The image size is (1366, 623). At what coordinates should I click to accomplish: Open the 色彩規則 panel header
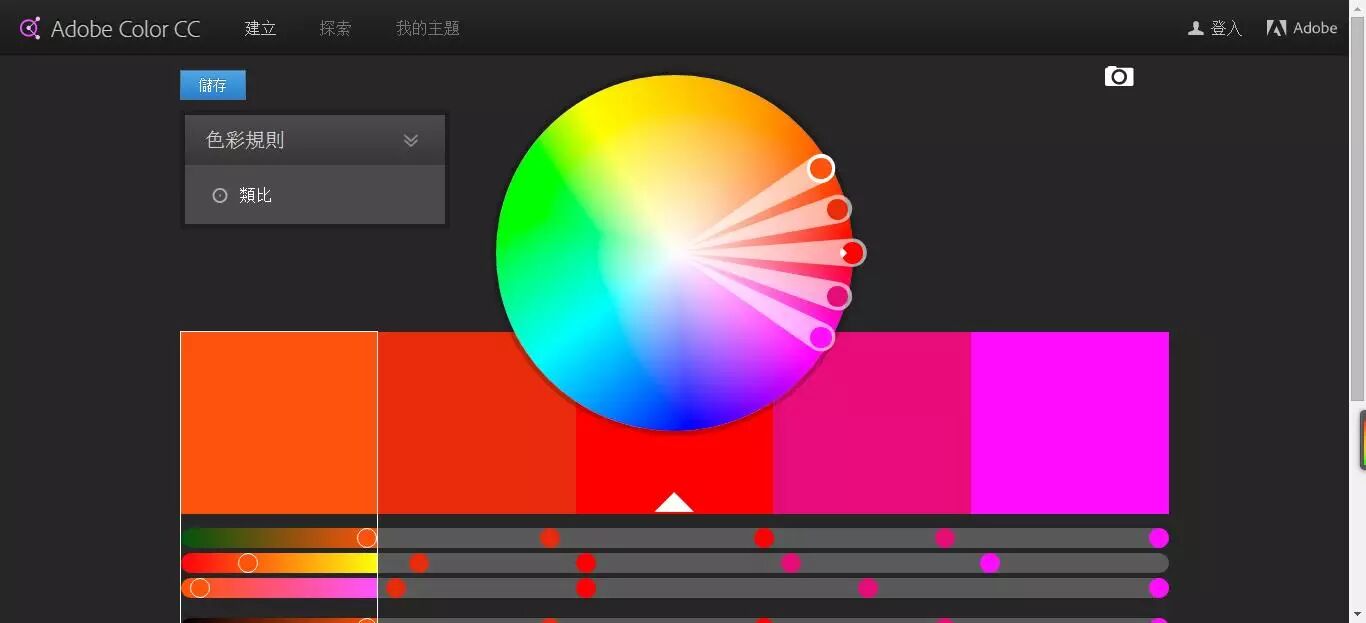click(315, 140)
